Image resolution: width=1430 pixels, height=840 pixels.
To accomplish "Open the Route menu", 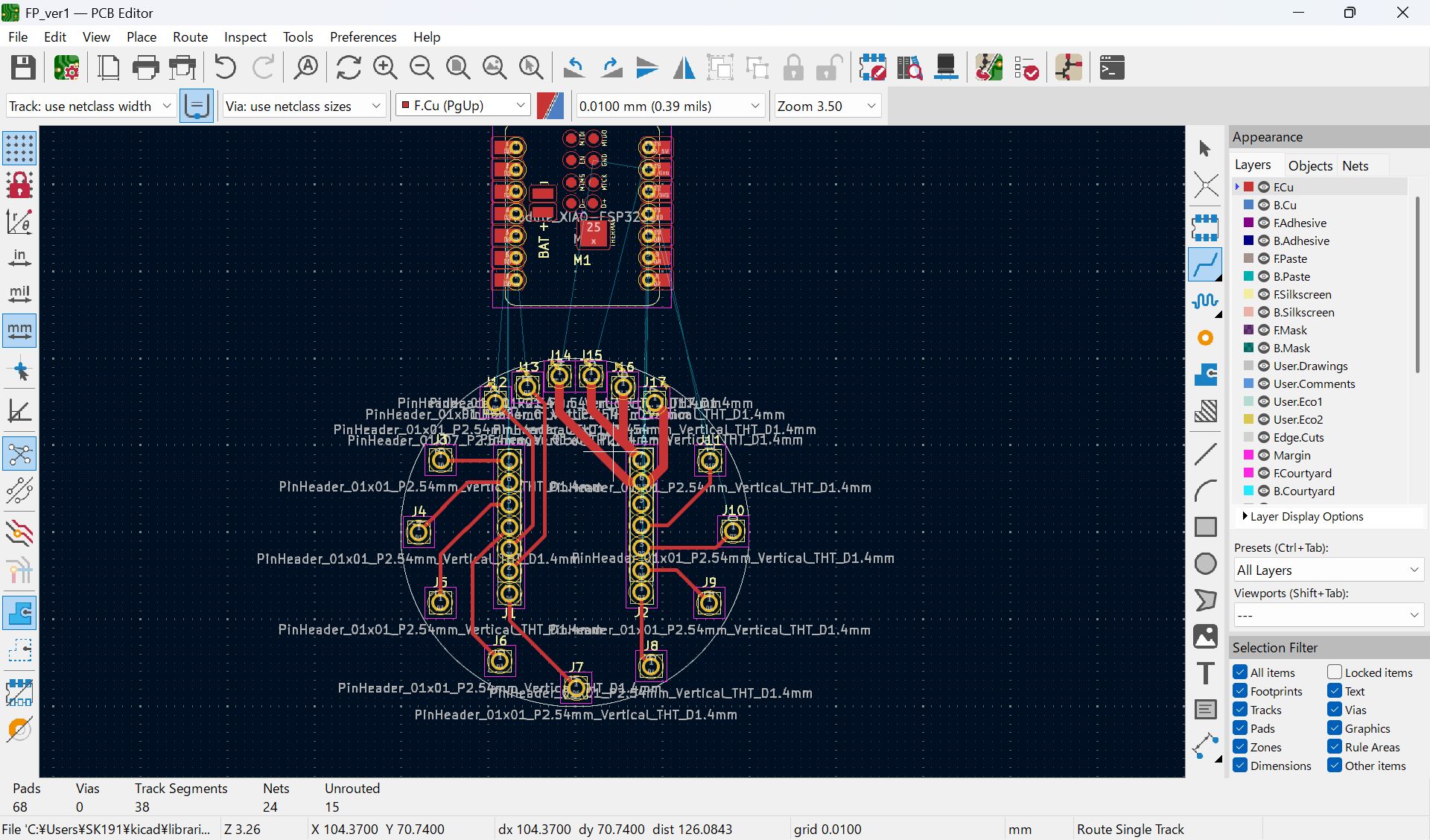I will pyautogui.click(x=190, y=36).
